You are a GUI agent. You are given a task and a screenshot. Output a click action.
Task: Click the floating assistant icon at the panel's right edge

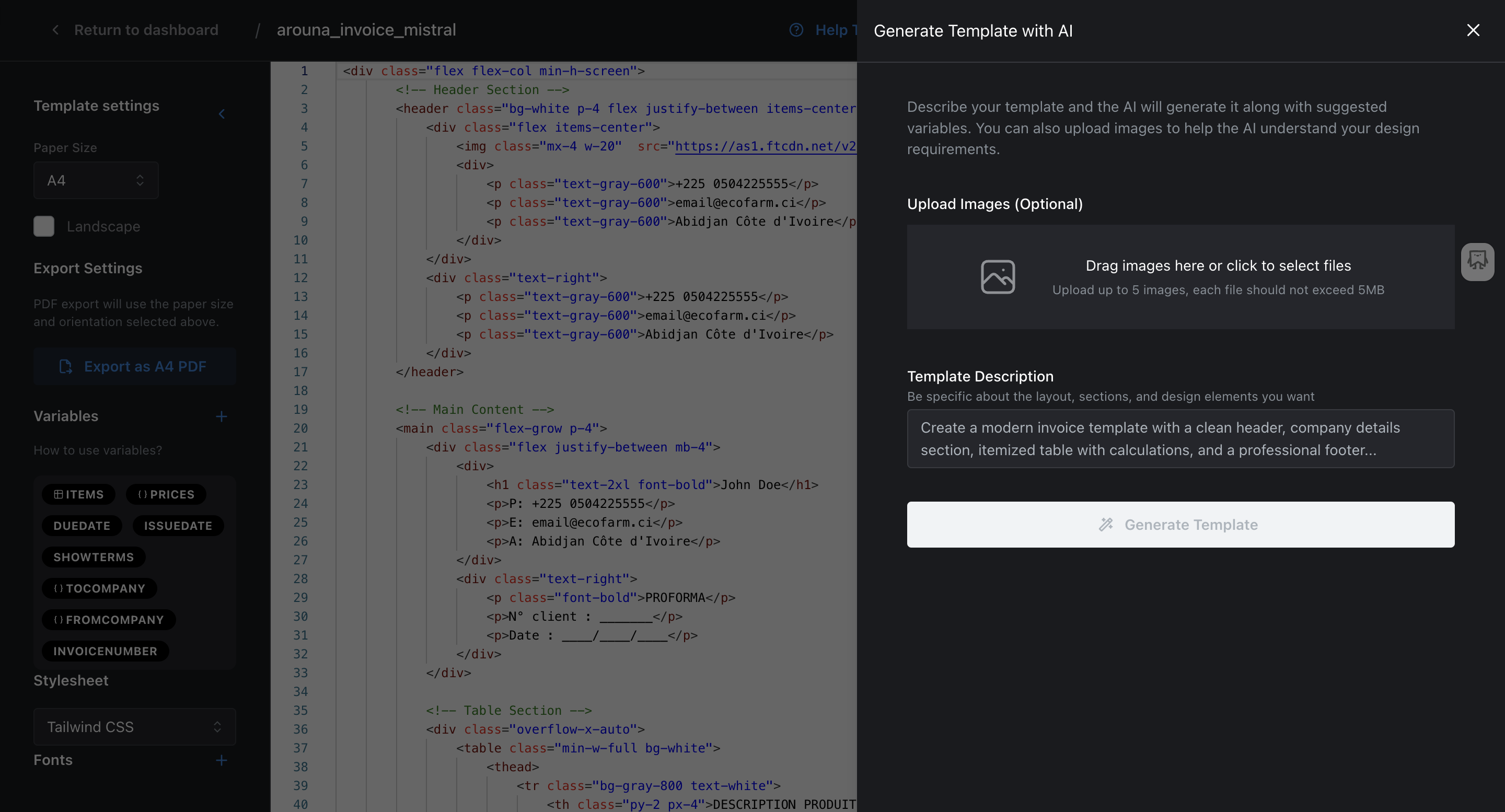pyautogui.click(x=1477, y=262)
